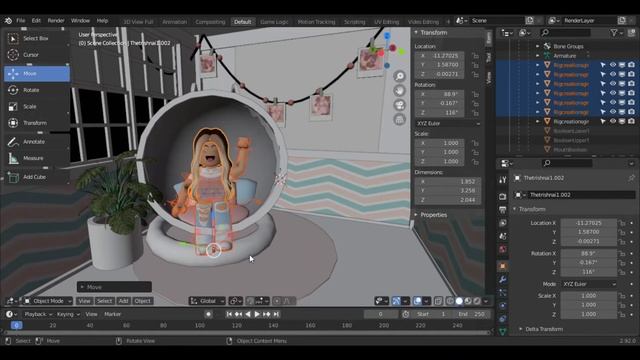Switch perspective/orthographic grid icon
The width and height of the screenshot is (640, 360).
400,120
